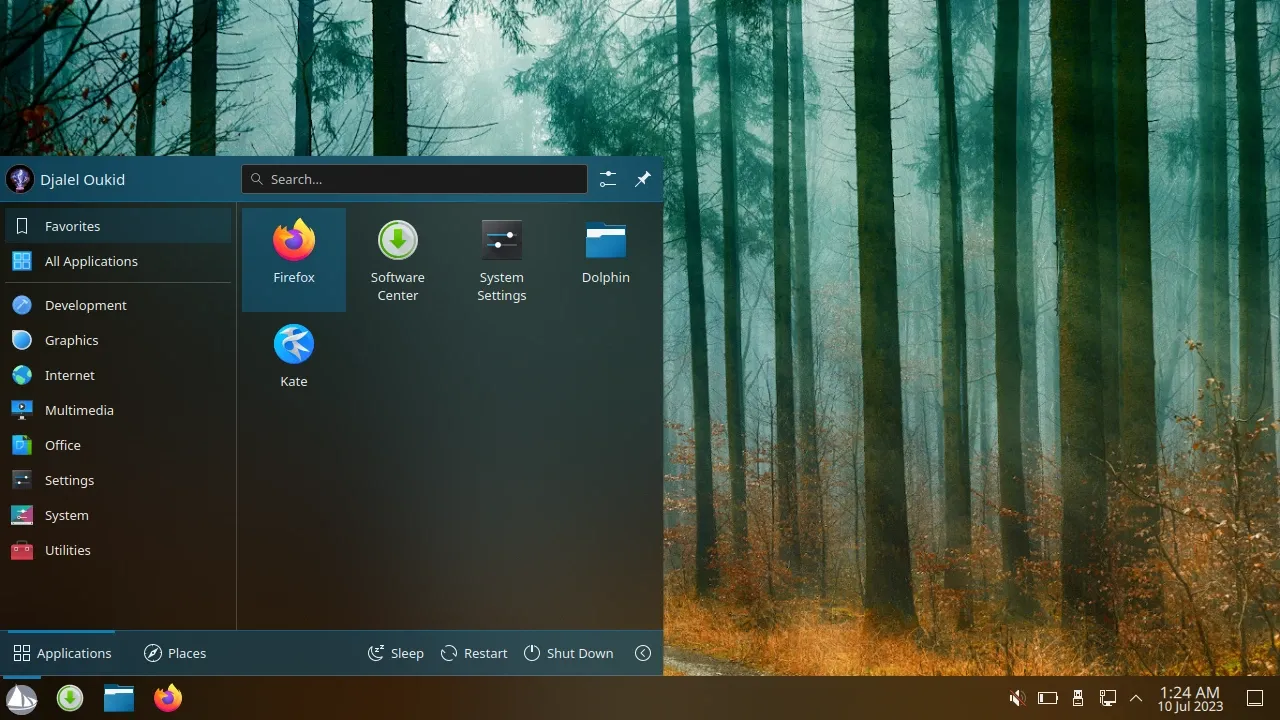Screen dimensions: 1280x720
Task: Show All Applications category
Action: click(x=118, y=261)
